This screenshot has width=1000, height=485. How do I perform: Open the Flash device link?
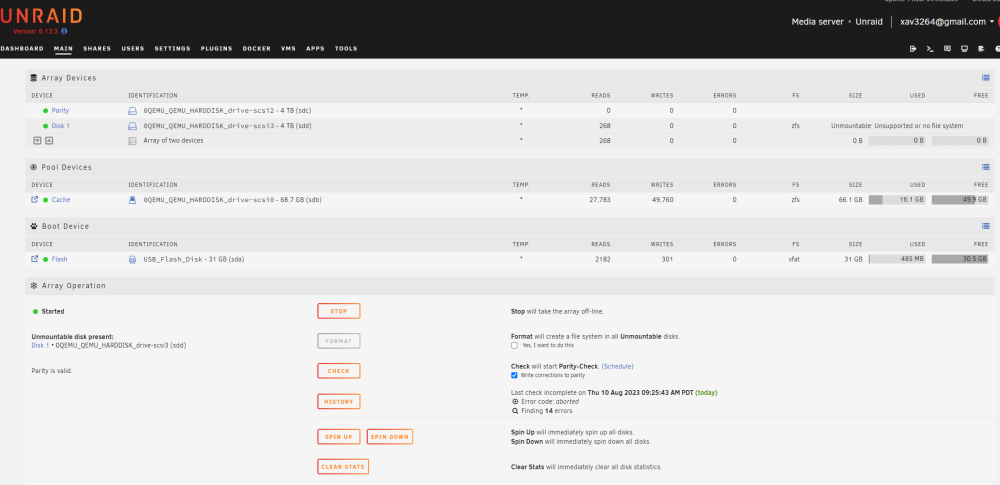click(59, 259)
